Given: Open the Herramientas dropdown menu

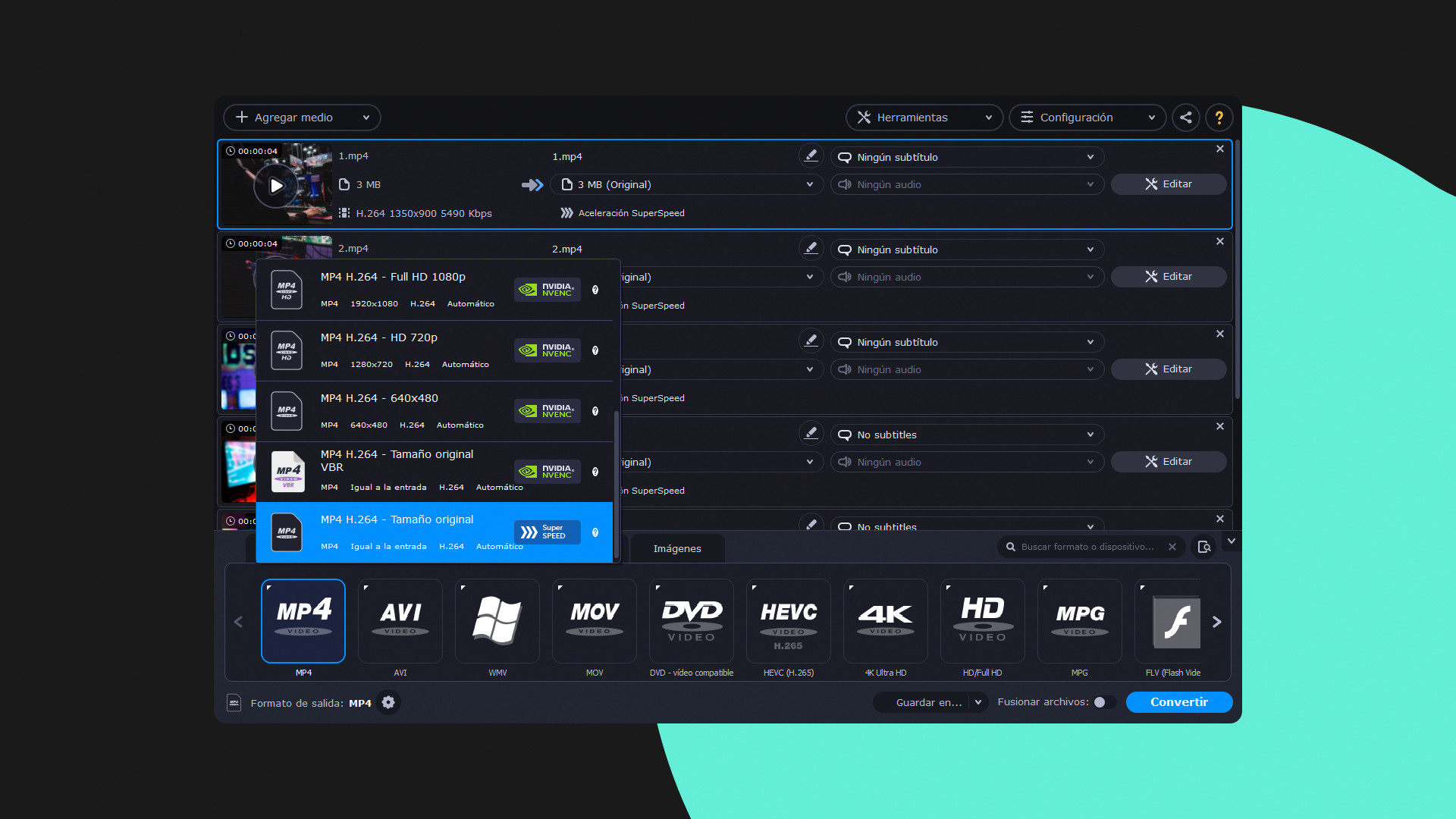Looking at the screenshot, I should [x=924, y=118].
